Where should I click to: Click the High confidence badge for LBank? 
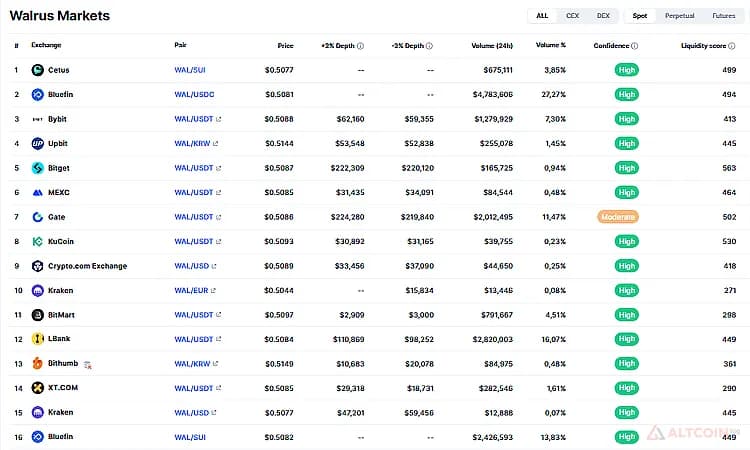tap(627, 339)
